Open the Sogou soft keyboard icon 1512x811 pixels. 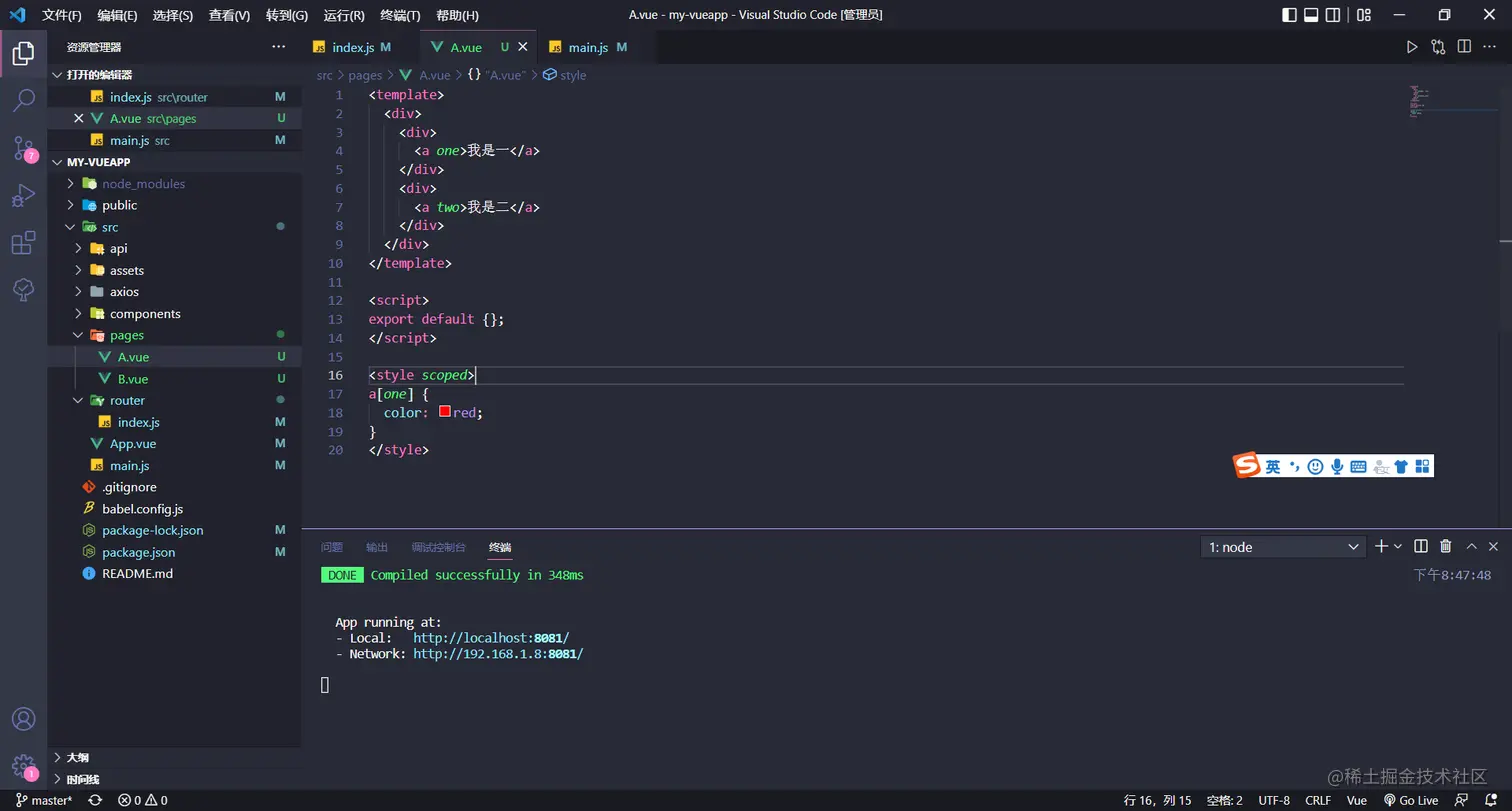(x=1358, y=466)
